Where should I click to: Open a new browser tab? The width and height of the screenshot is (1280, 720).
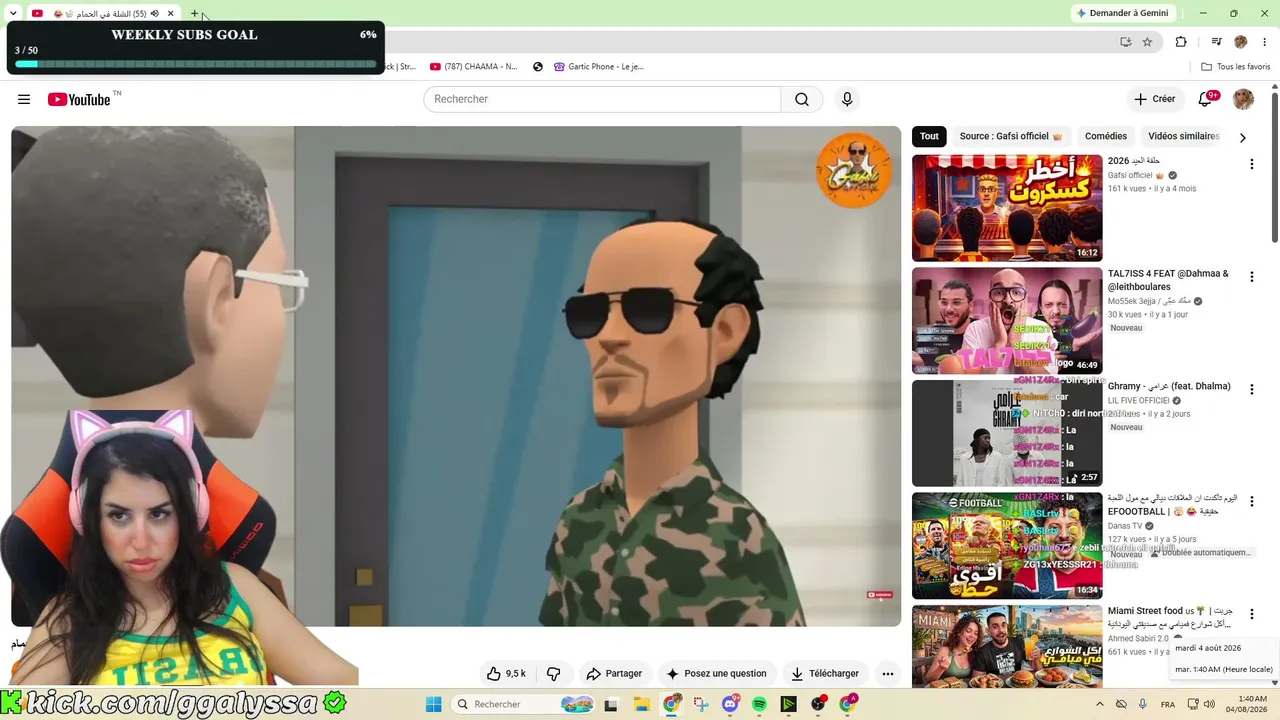[x=195, y=14]
